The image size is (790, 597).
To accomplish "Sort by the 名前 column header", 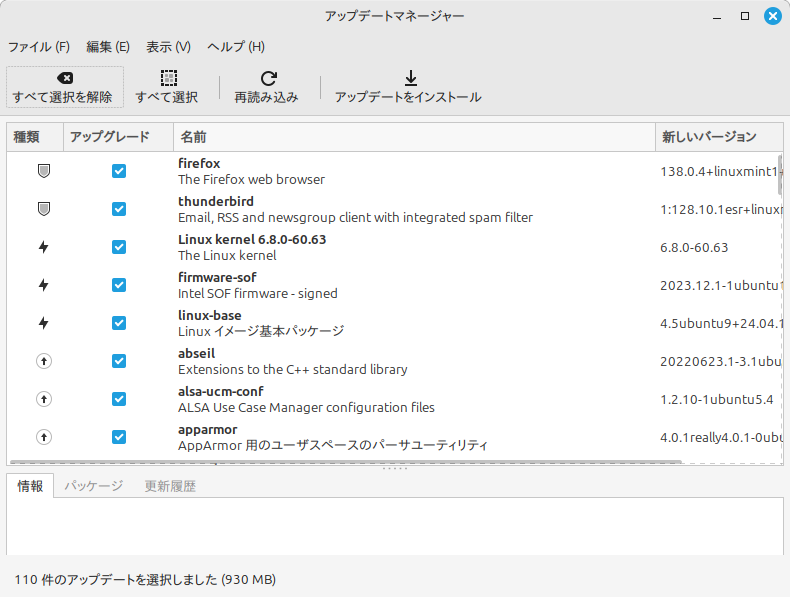I will point(414,137).
